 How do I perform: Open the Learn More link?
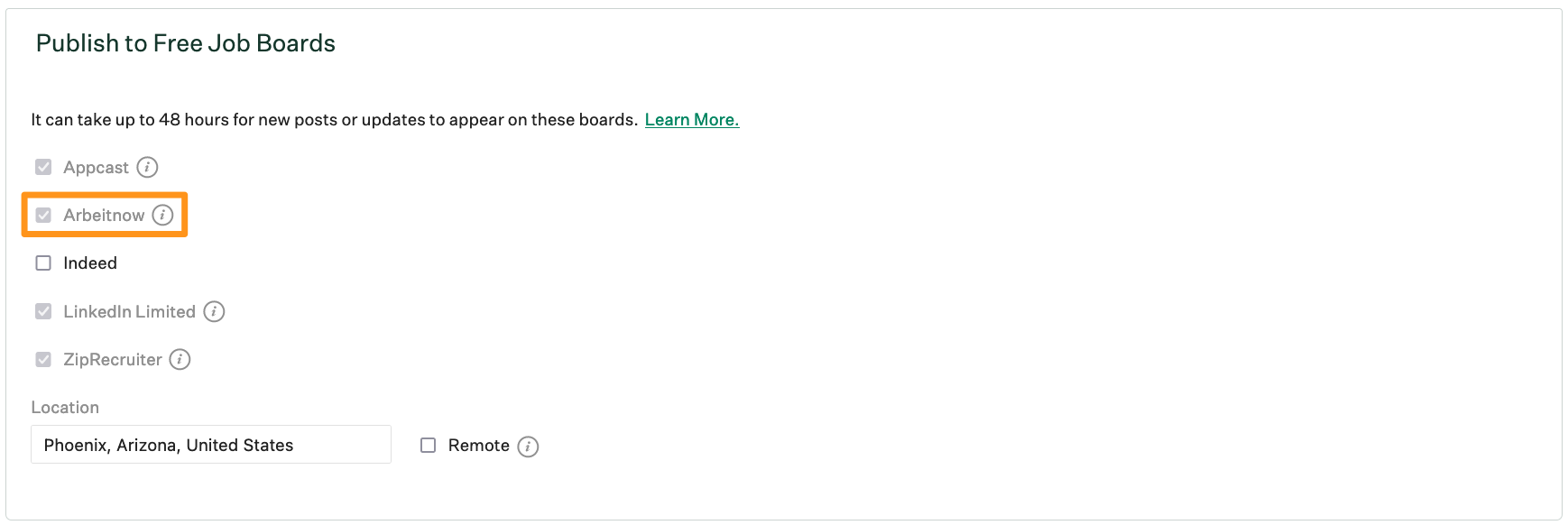(692, 119)
